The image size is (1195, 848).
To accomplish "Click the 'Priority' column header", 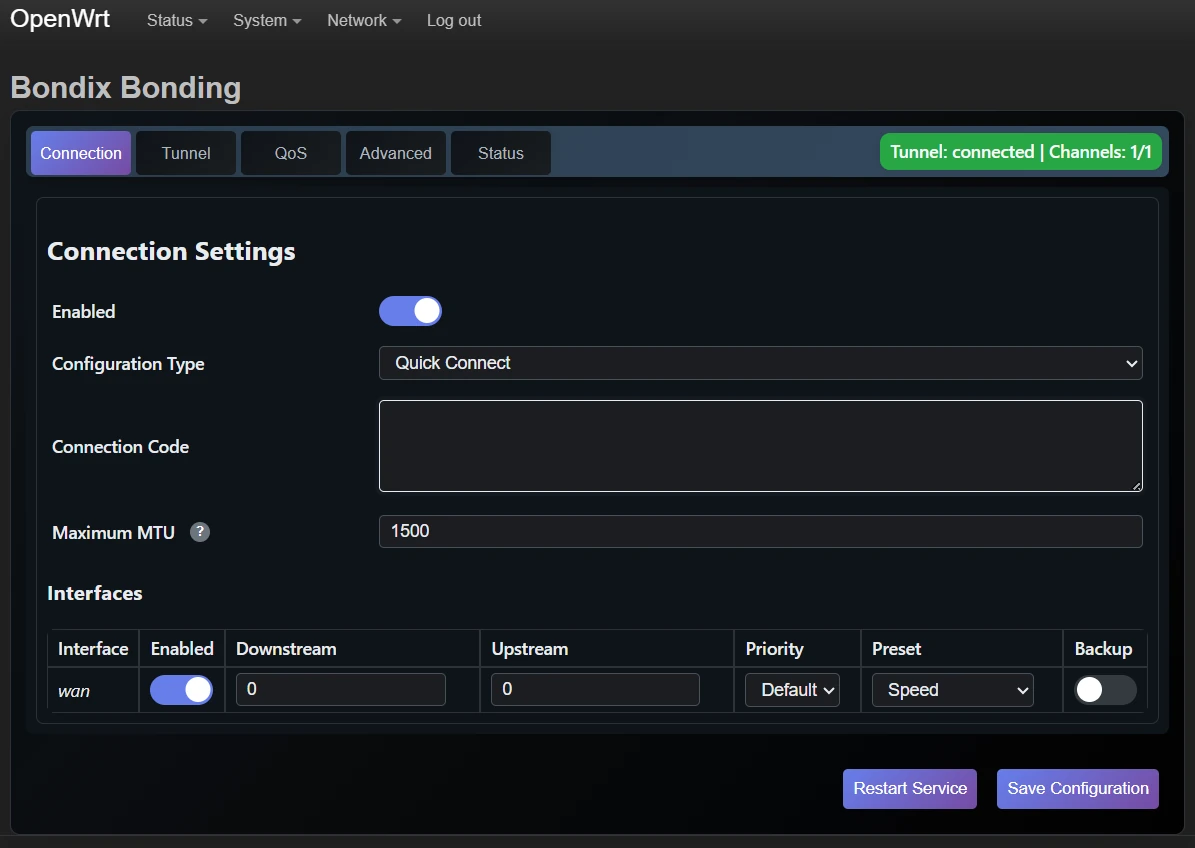I will pos(774,648).
